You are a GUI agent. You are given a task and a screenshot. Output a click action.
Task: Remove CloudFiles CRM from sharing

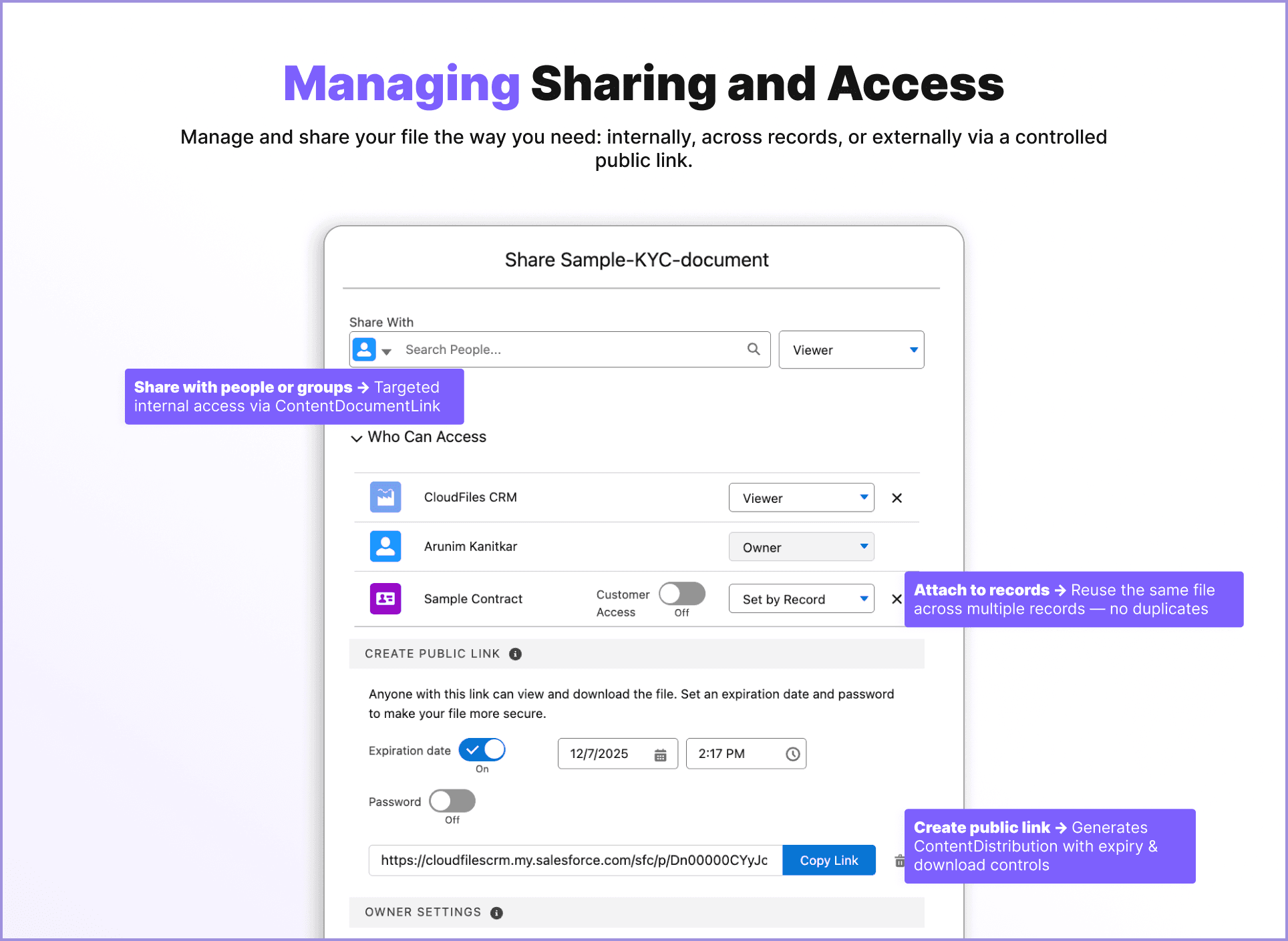(897, 498)
